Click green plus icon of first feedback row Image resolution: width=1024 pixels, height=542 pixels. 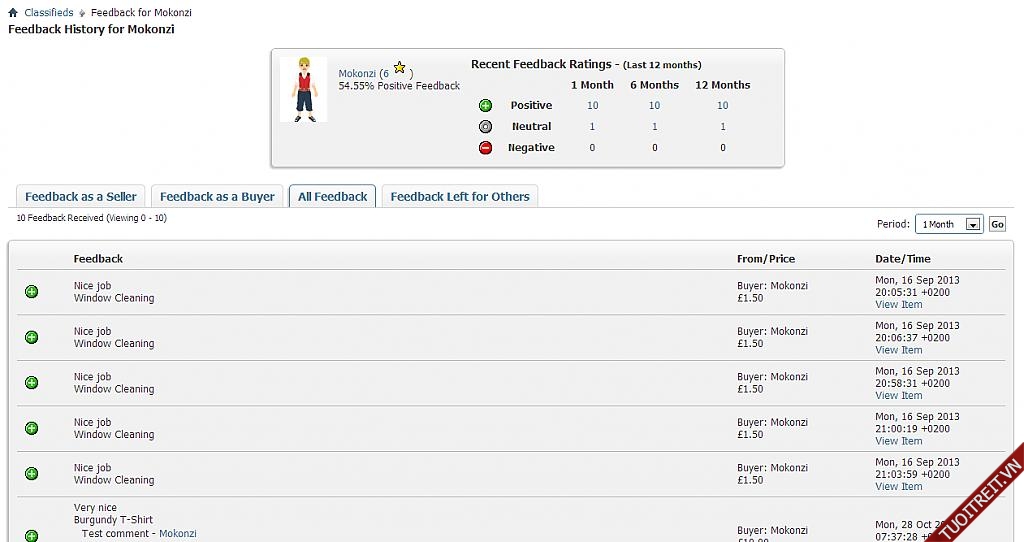pyautogui.click(x=31, y=292)
